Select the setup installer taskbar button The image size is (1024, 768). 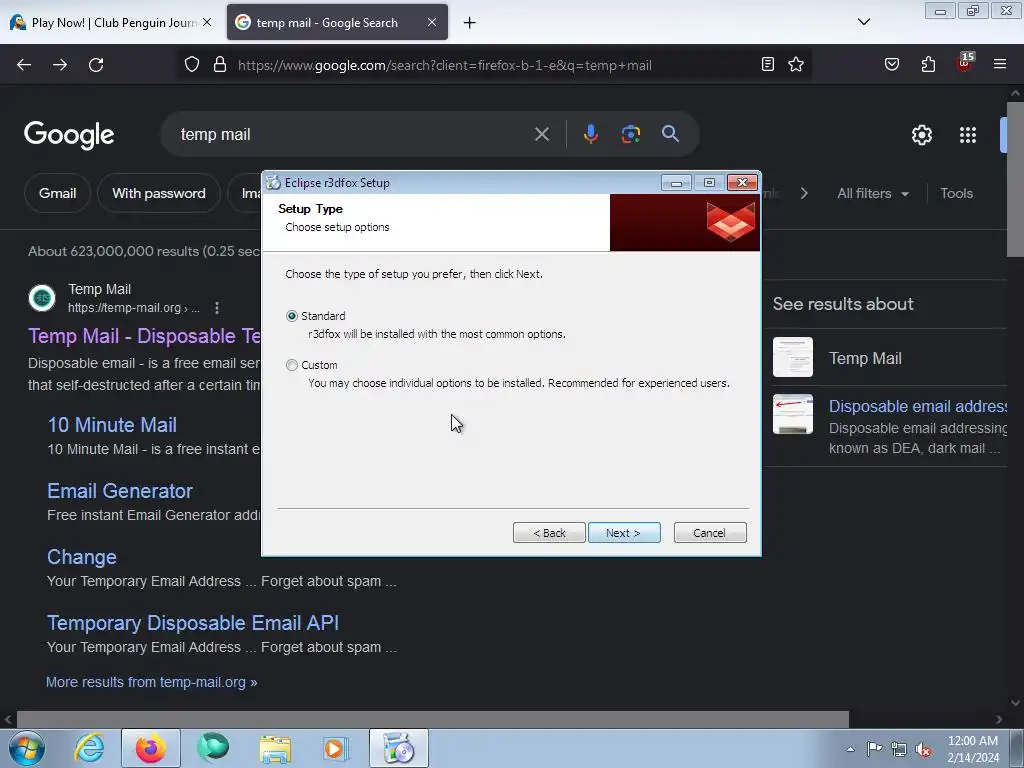[x=398, y=748]
